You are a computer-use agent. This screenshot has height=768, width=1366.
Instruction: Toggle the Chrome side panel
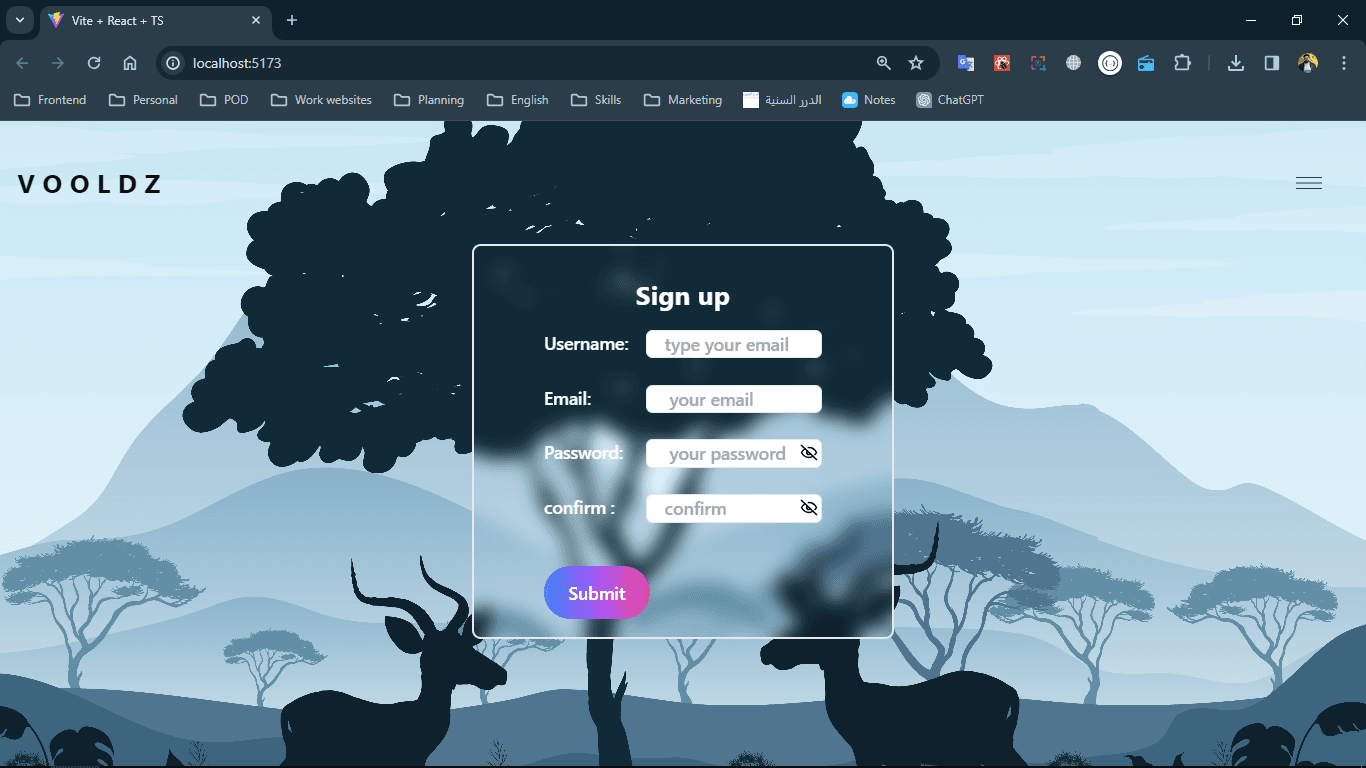click(x=1272, y=63)
